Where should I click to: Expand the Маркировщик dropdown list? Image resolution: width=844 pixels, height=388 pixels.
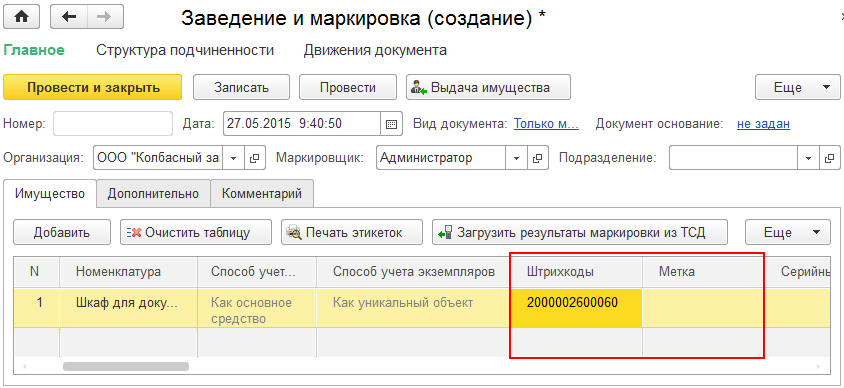click(x=517, y=158)
